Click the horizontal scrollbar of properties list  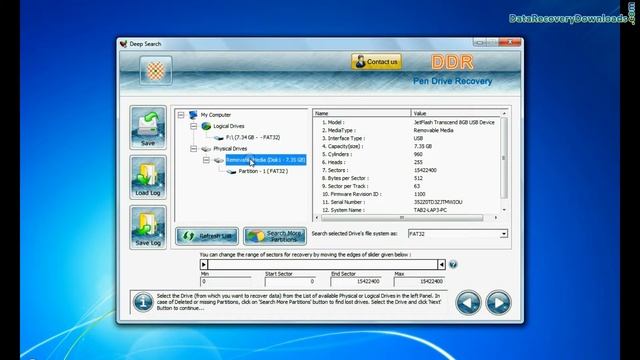pyautogui.click(x=402, y=218)
